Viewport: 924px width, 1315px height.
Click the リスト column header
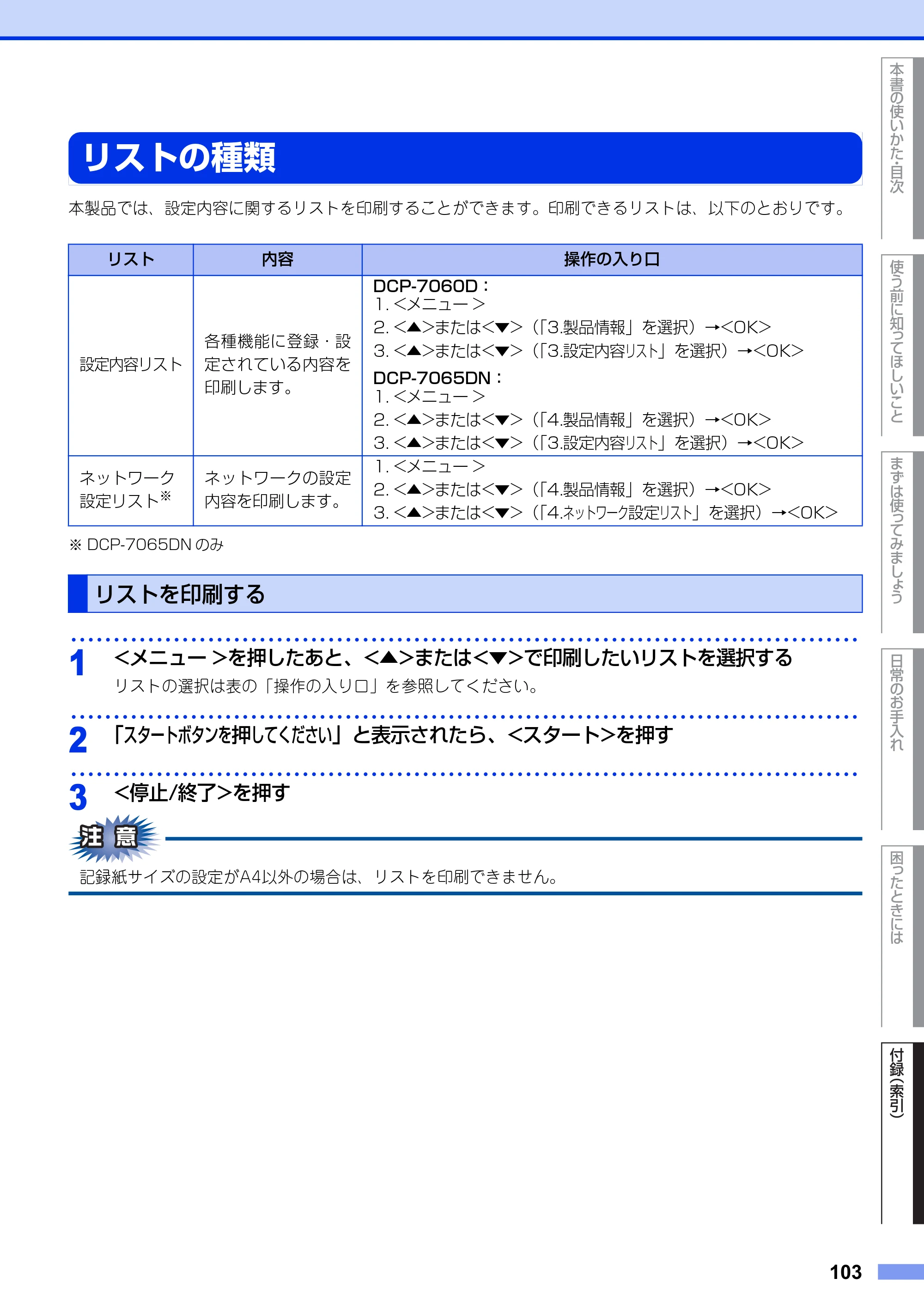tap(131, 259)
